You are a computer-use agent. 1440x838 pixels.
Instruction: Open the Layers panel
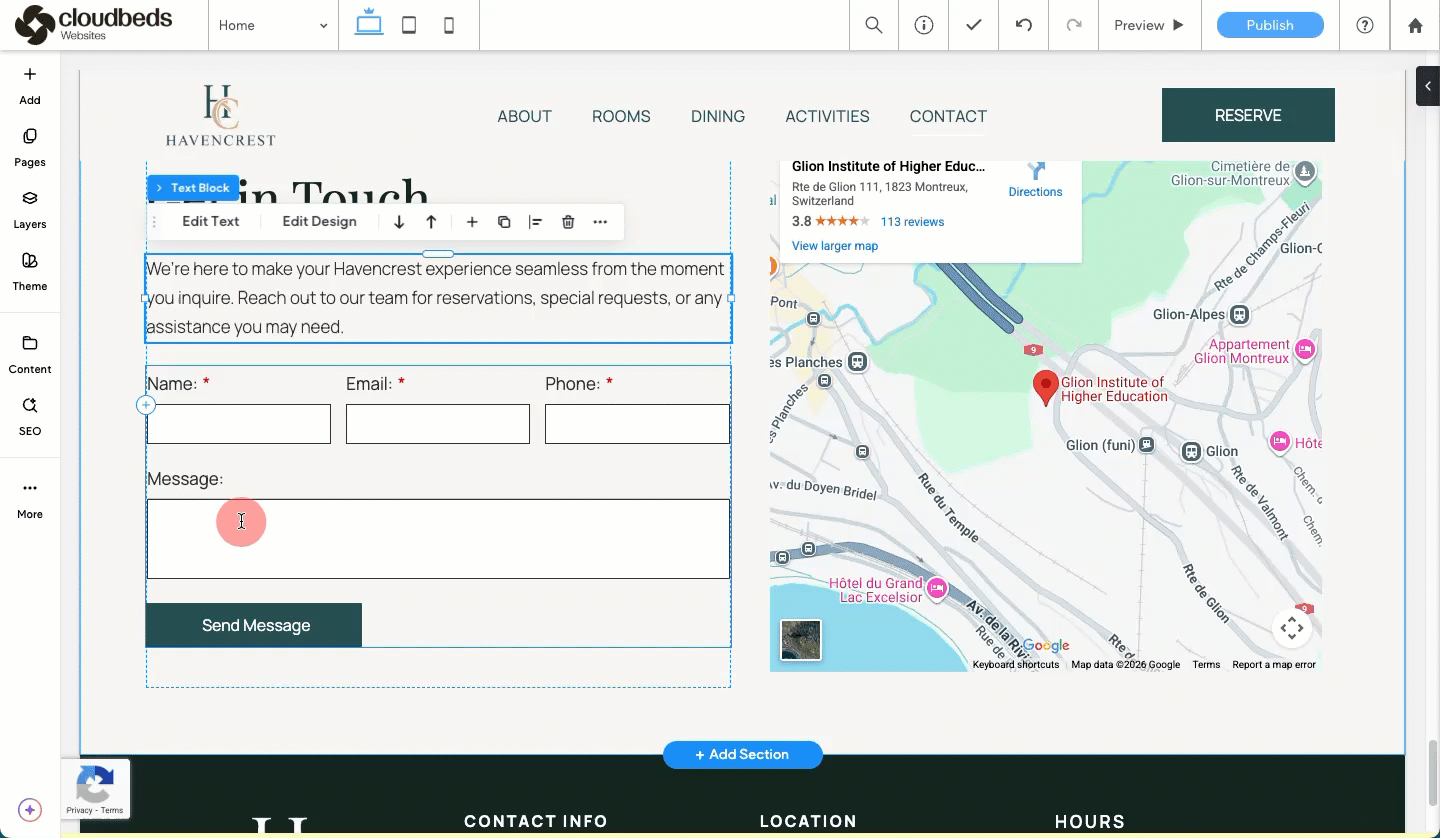30,208
